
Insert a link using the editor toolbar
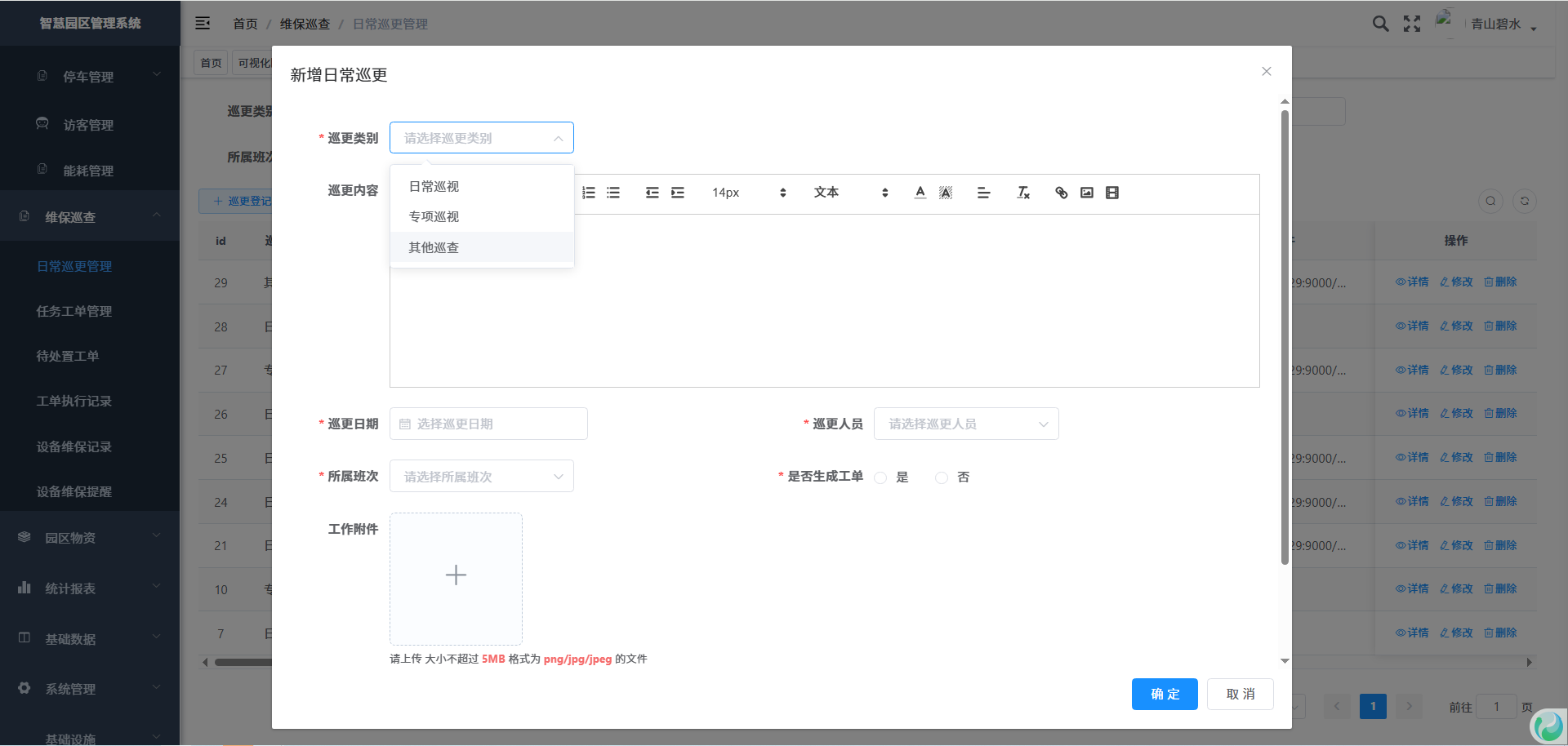(1061, 193)
